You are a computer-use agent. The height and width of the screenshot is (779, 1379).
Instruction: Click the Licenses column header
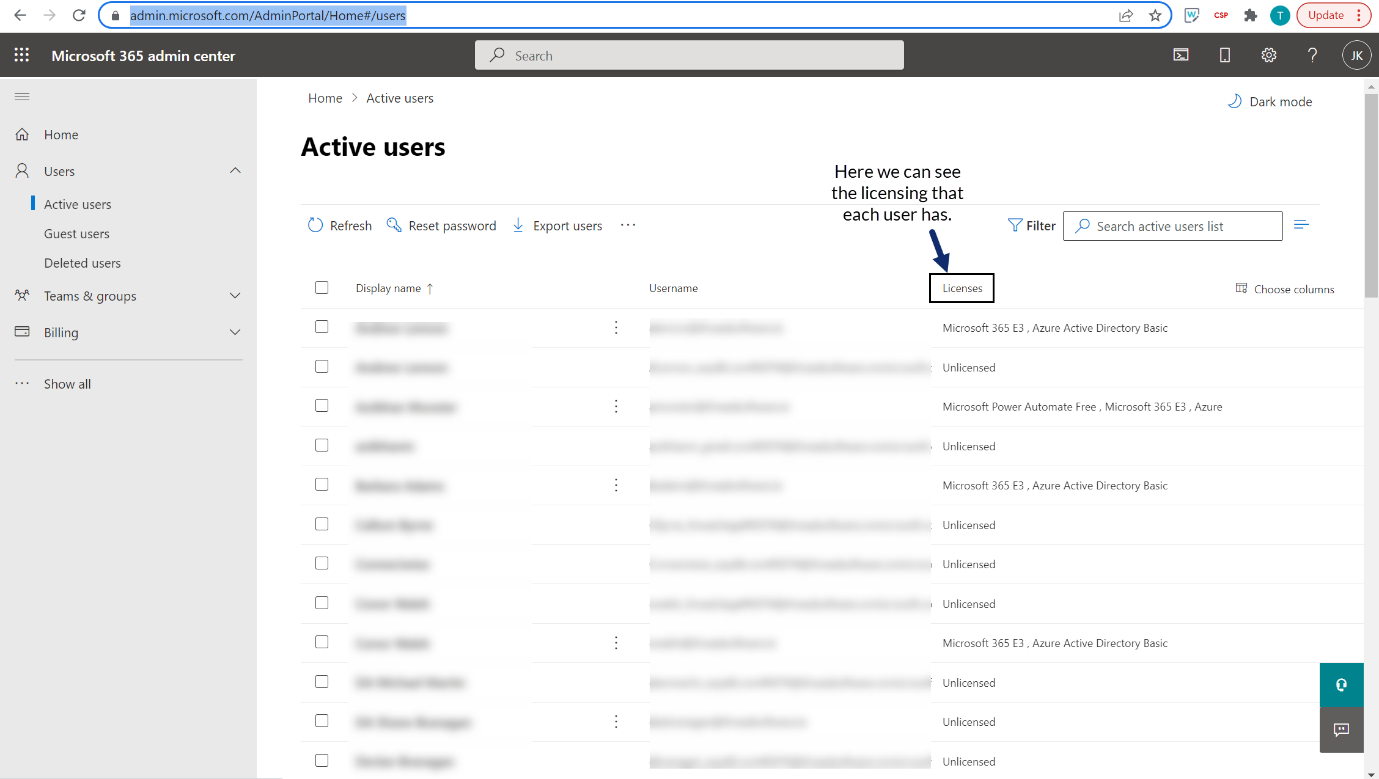tap(962, 288)
